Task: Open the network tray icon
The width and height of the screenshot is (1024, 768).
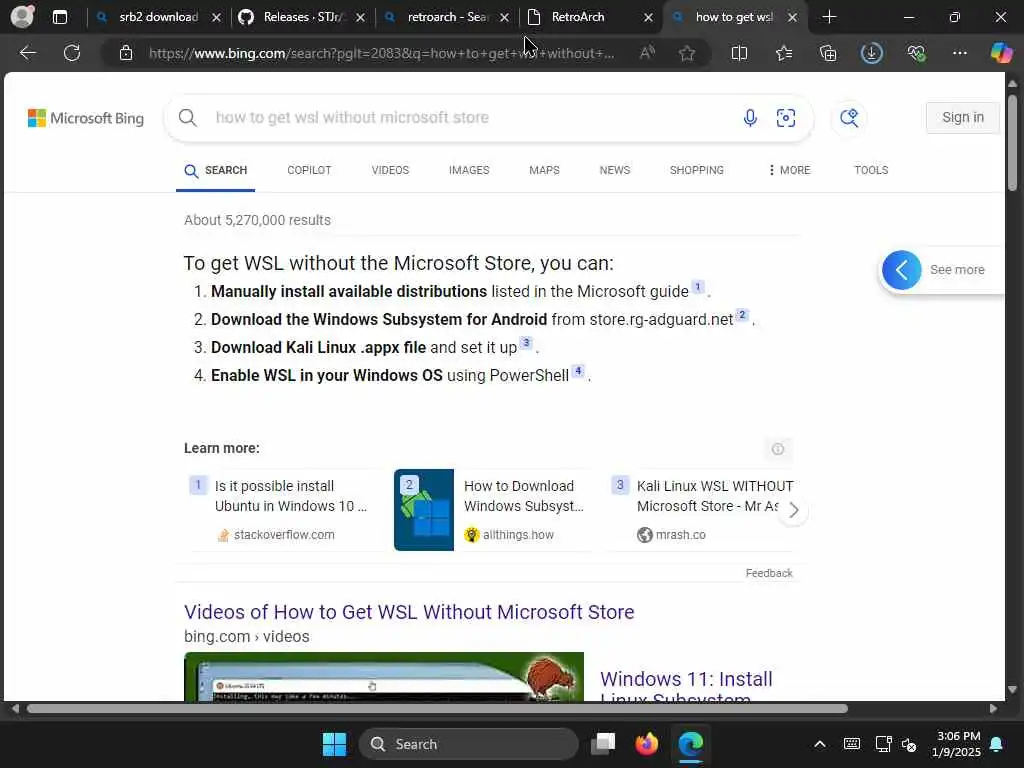Action: pyautogui.click(x=884, y=744)
